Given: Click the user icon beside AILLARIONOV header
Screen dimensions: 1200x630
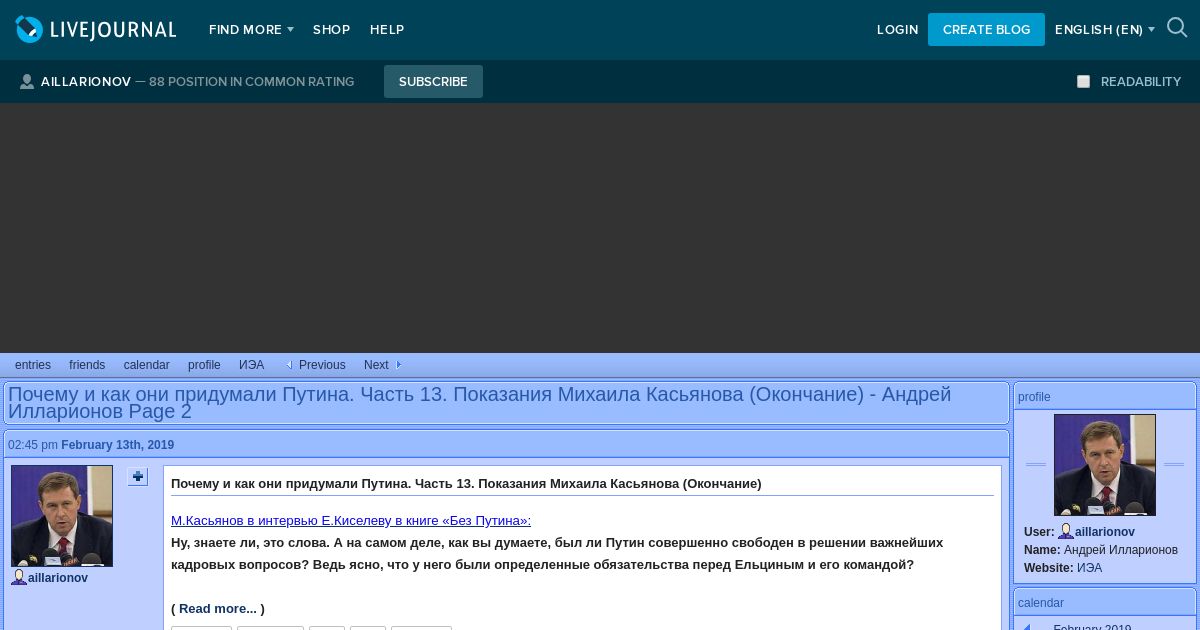Looking at the screenshot, I should click(x=27, y=82).
